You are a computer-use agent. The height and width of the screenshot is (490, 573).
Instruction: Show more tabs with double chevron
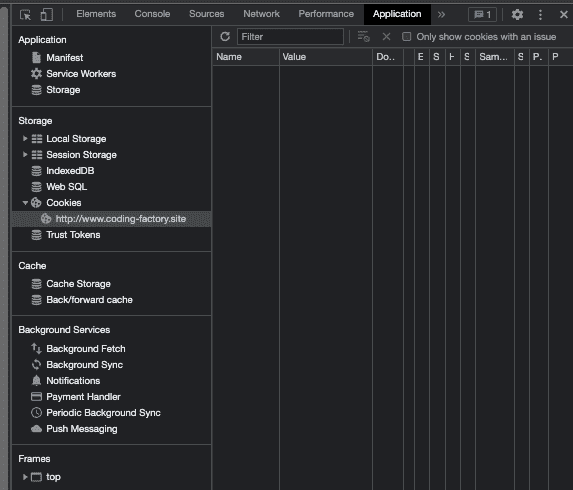[441, 15]
